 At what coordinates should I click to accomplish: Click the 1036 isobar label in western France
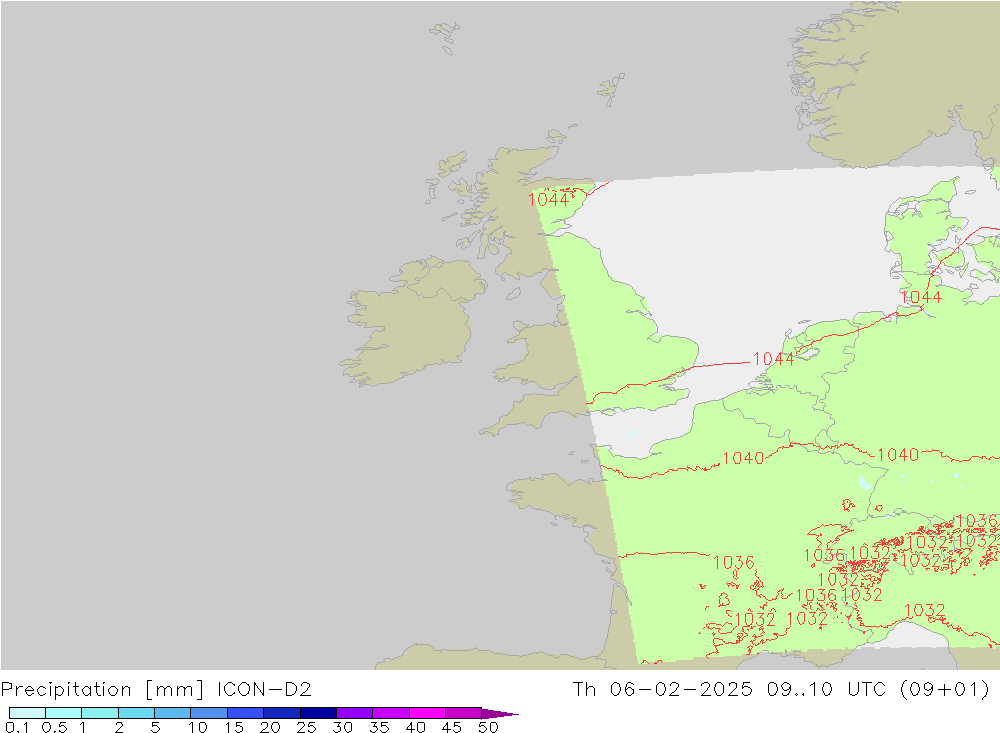click(733, 563)
